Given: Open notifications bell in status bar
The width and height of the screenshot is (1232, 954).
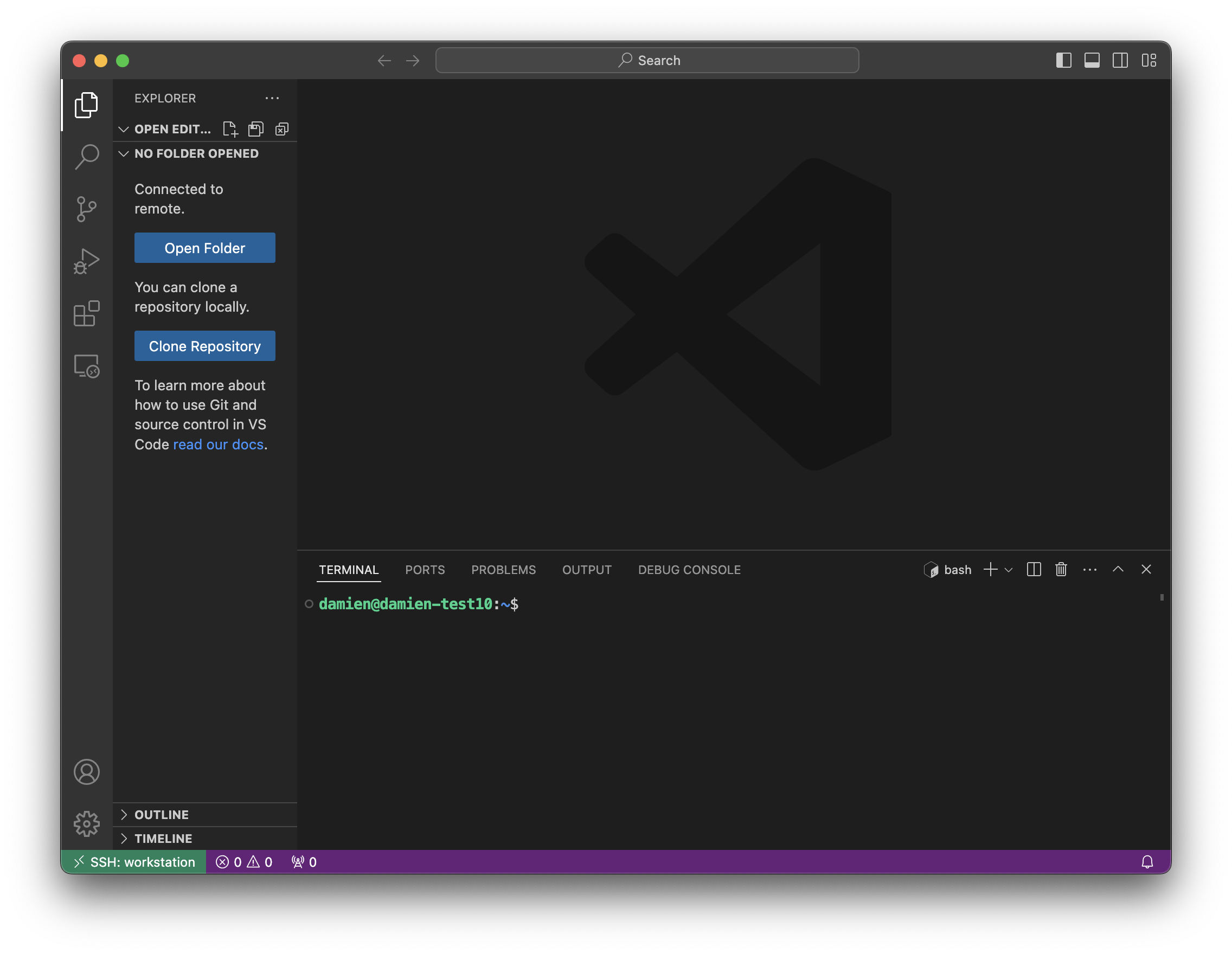Looking at the screenshot, I should click(x=1147, y=862).
